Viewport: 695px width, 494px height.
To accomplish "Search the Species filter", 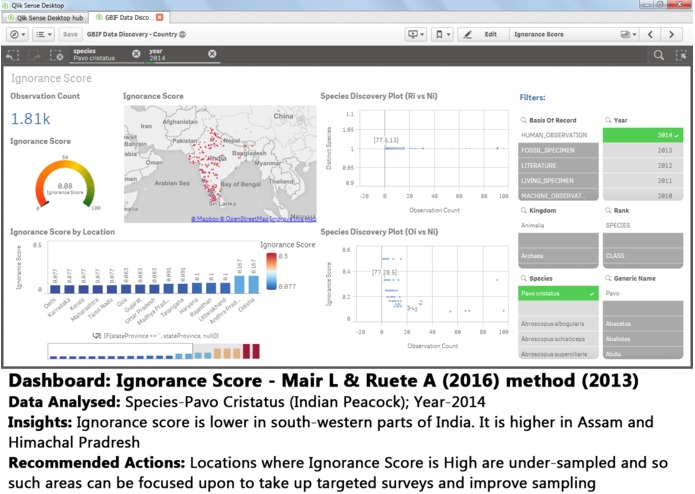I will (523, 278).
